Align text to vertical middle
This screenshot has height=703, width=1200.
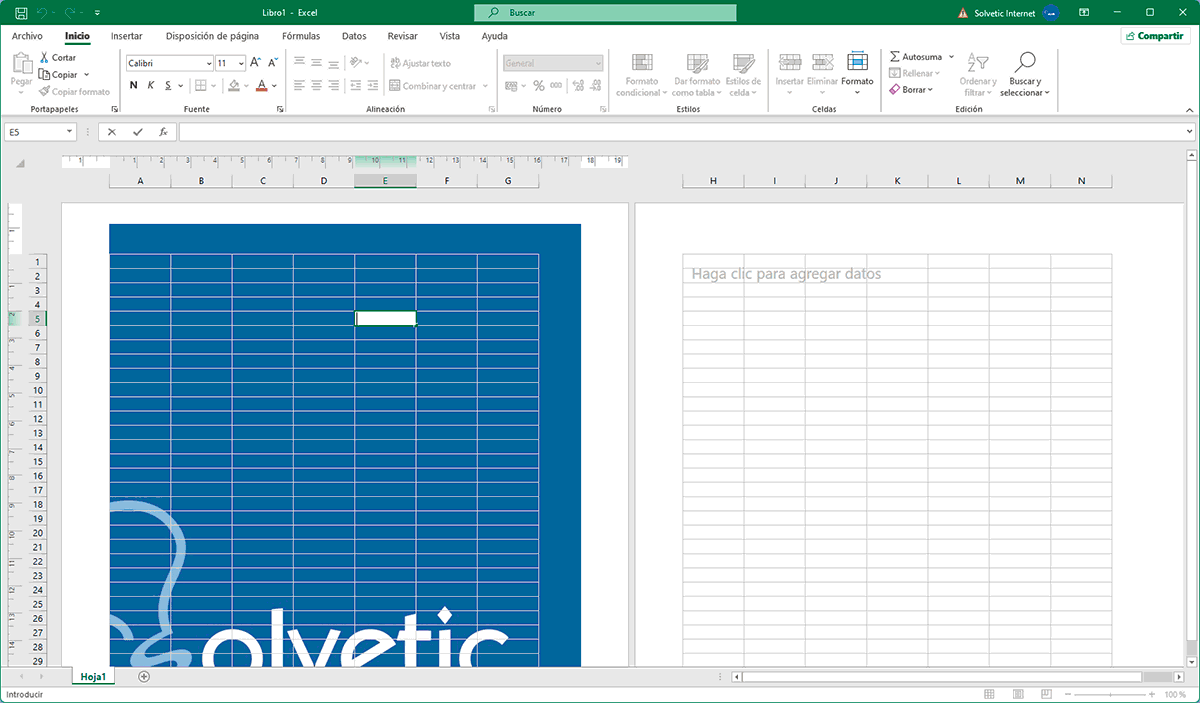pyautogui.click(x=316, y=62)
